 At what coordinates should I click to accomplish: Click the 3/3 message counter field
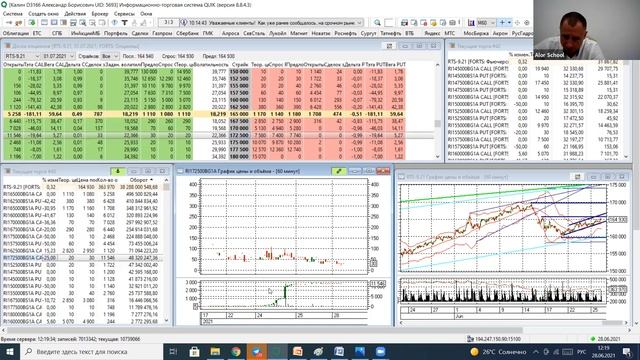169,23
